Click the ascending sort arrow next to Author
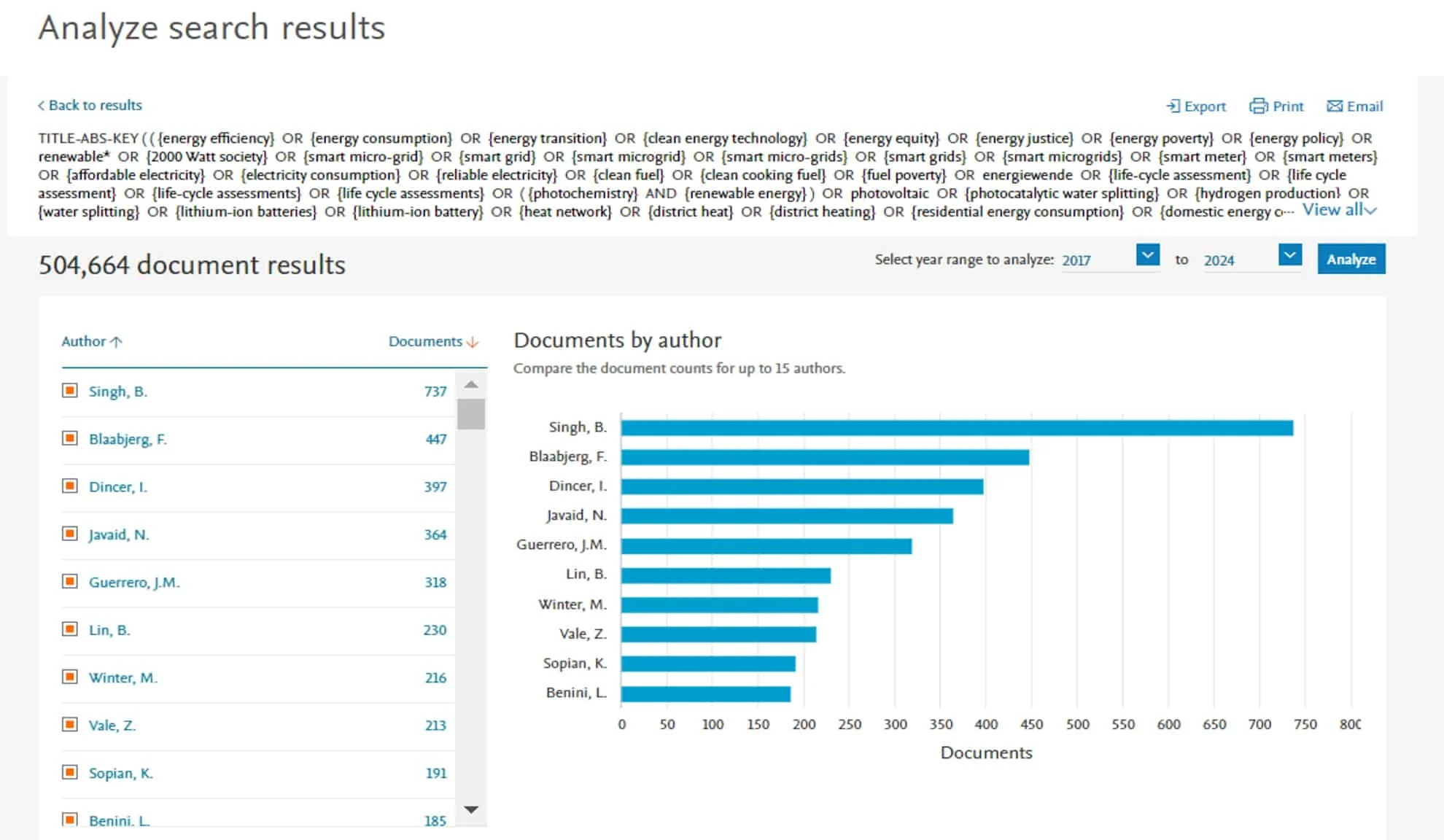1444x840 pixels. [x=116, y=341]
